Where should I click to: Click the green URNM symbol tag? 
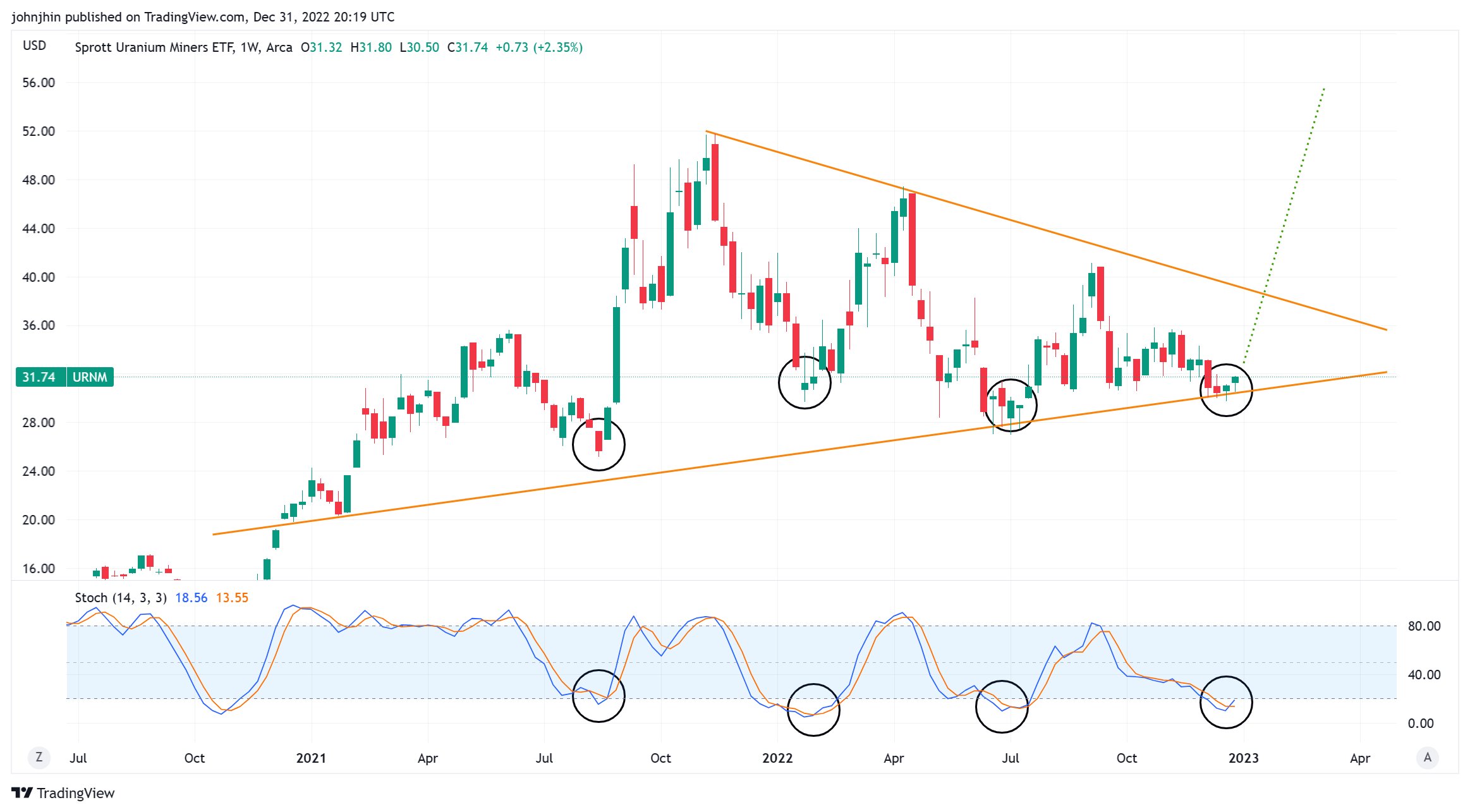pos(90,377)
